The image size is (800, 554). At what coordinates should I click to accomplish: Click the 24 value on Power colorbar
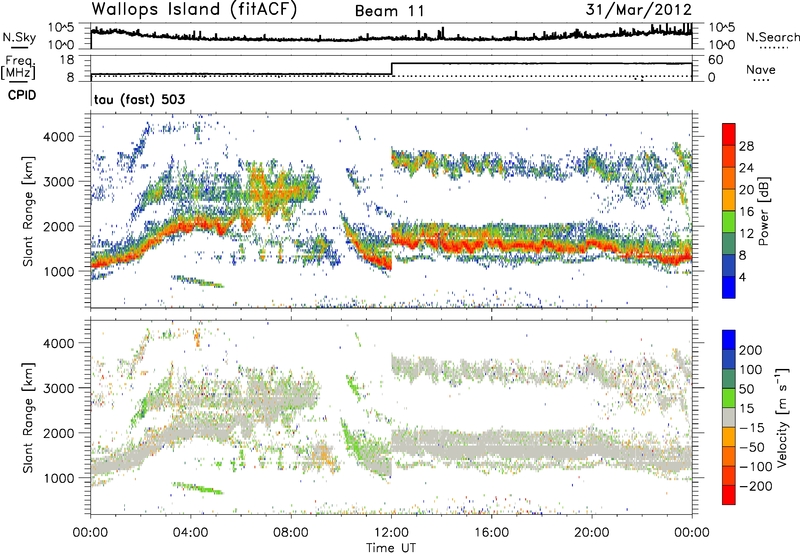tap(746, 168)
